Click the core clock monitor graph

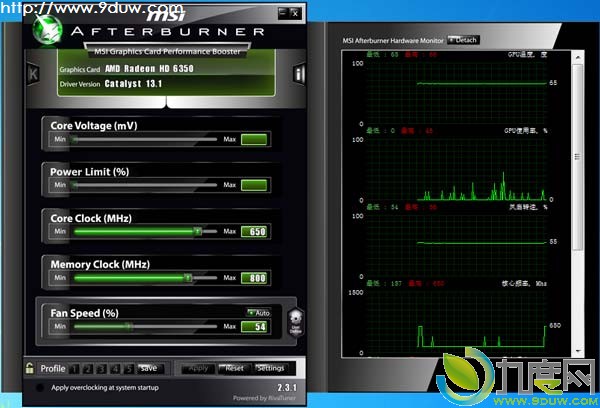pos(455,323)
